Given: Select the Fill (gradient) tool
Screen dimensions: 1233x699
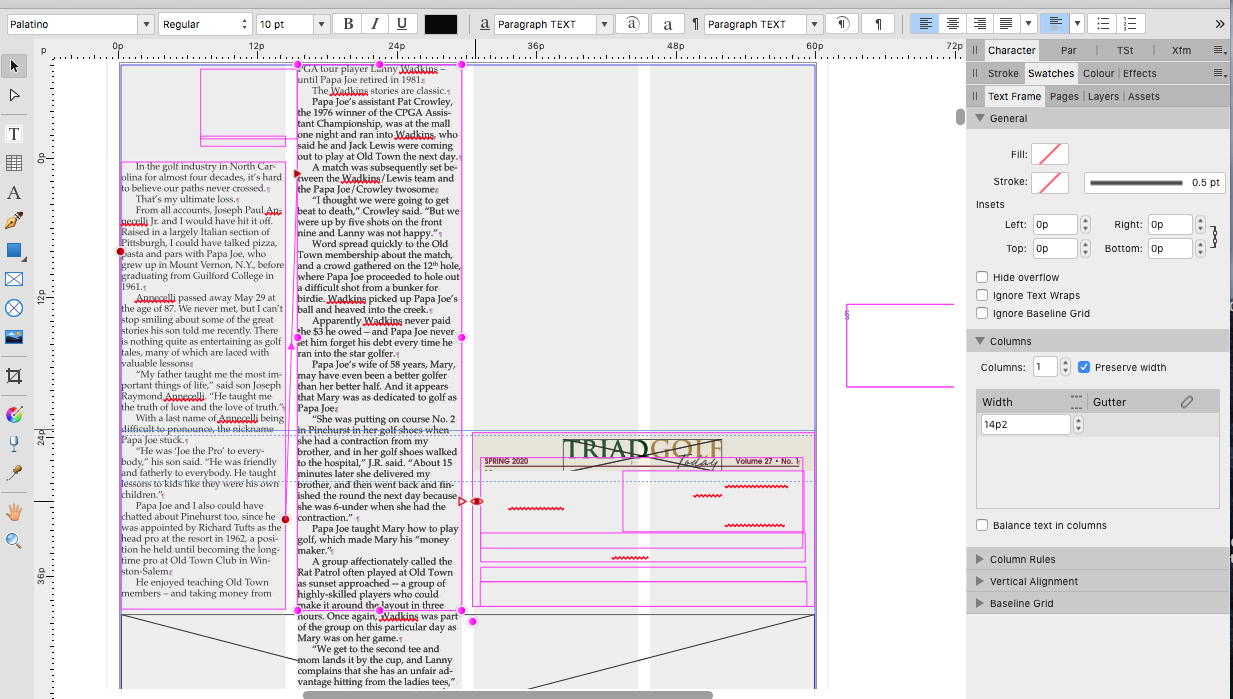Looking at the screenshot, I should (14, 414).
